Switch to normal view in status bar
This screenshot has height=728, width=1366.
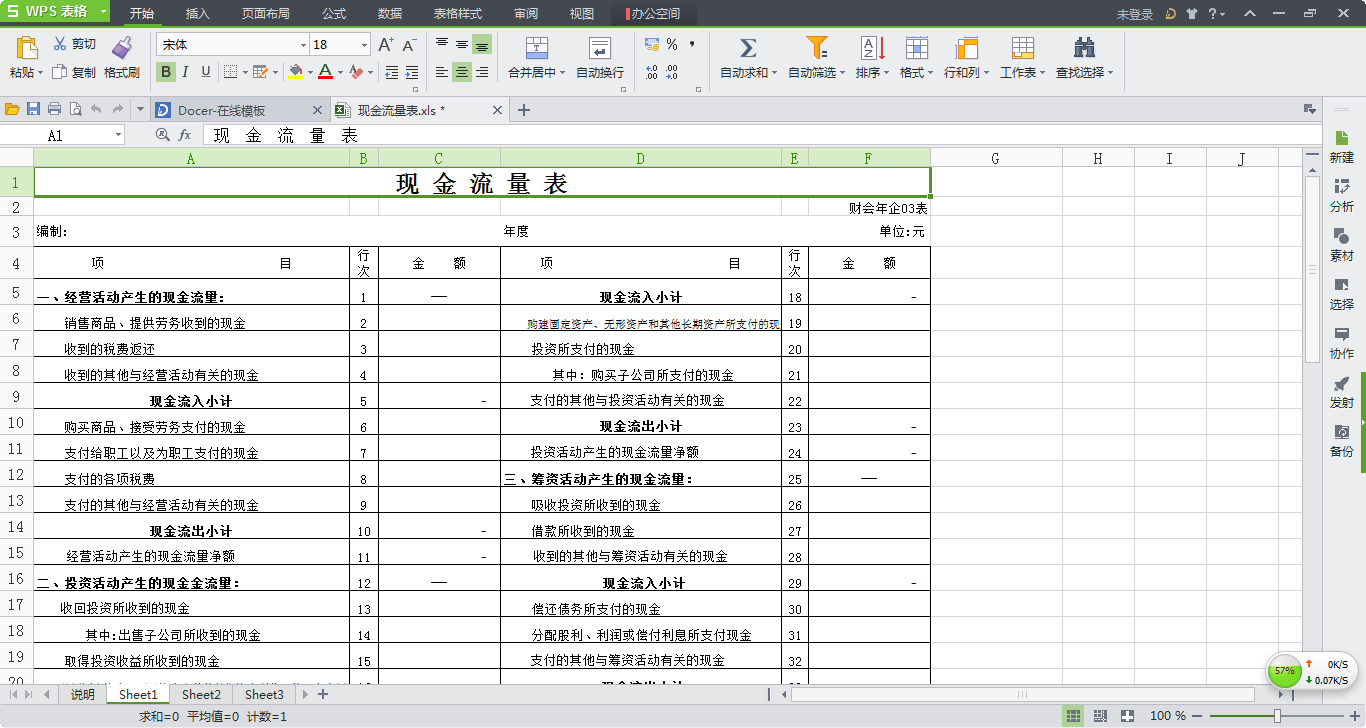(1073, 716)
